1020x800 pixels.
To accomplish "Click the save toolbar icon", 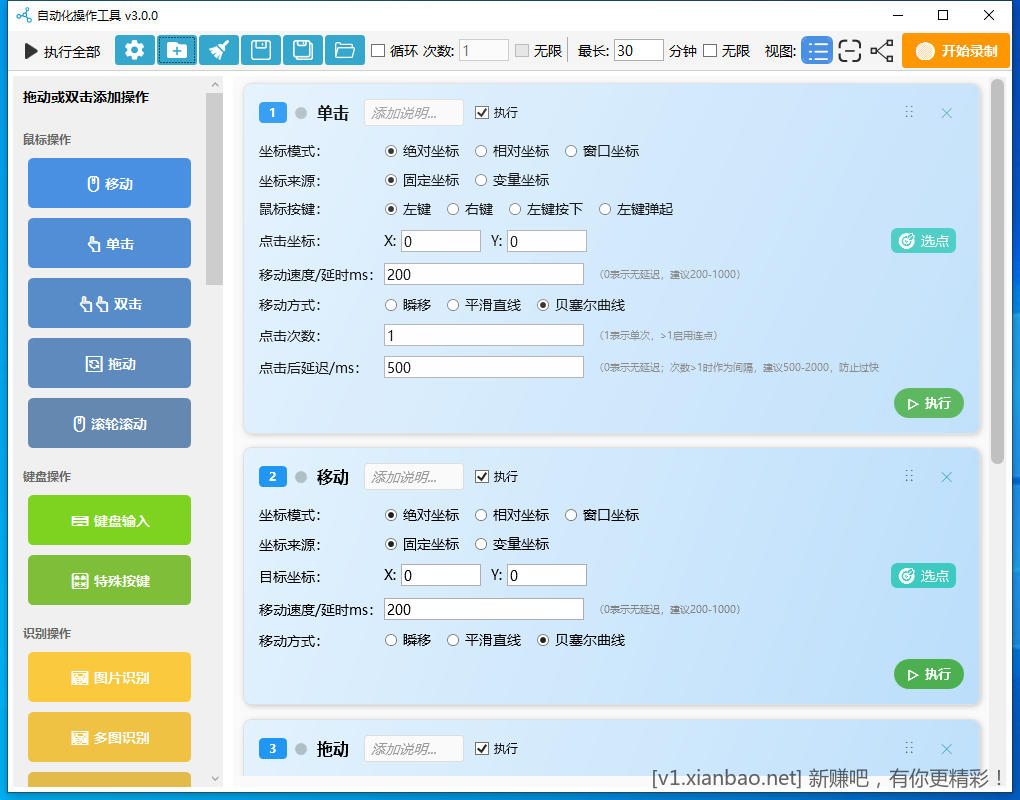I will 260,50.
